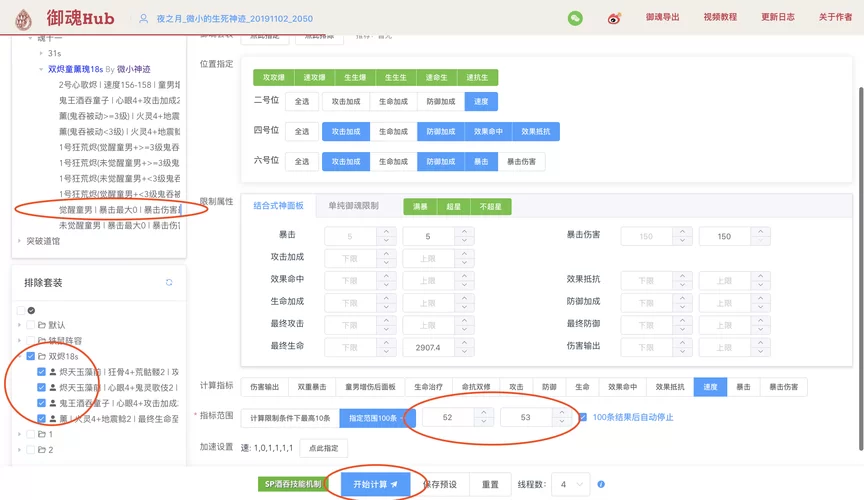
Task: Switch to 结合式神面板 tab
Action: tap(278, 206)
